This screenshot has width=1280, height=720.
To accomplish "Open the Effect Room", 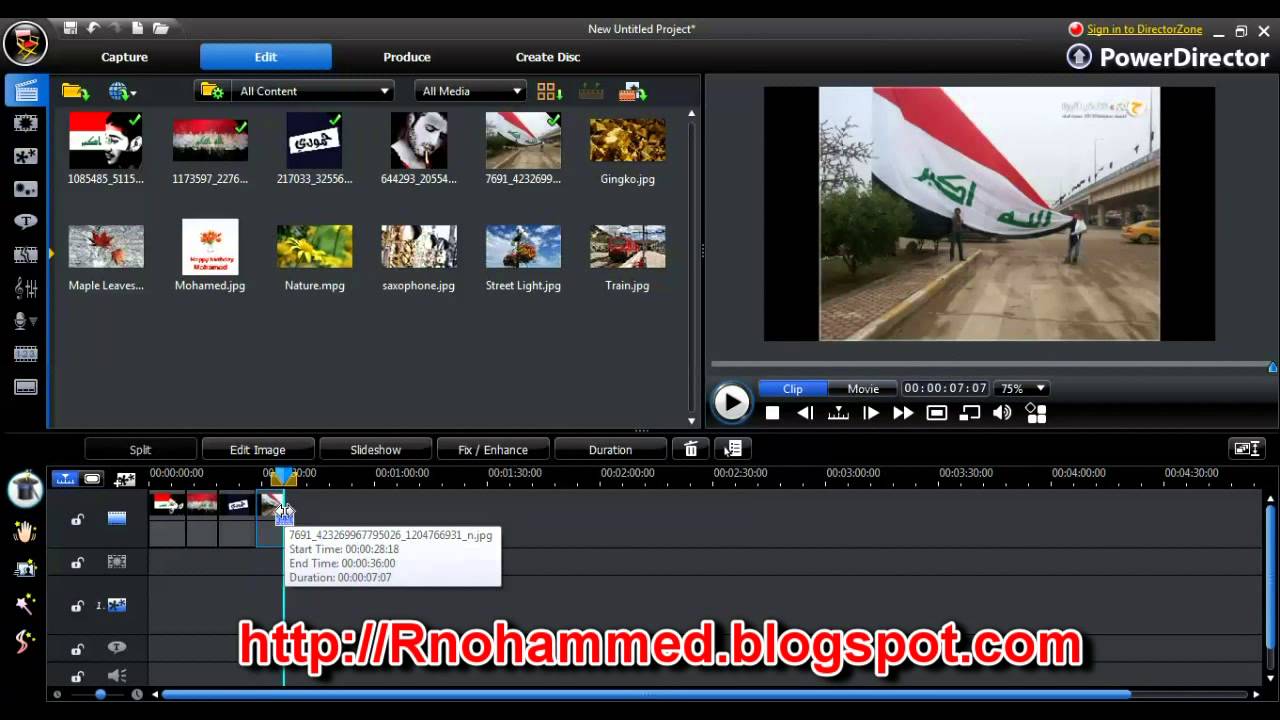I will click(x=26, y=123).
